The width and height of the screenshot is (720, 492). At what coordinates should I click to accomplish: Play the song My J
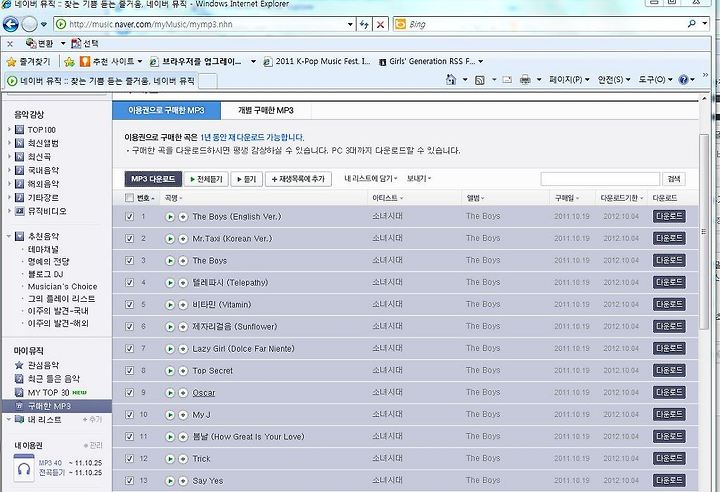tap(170, 415)
